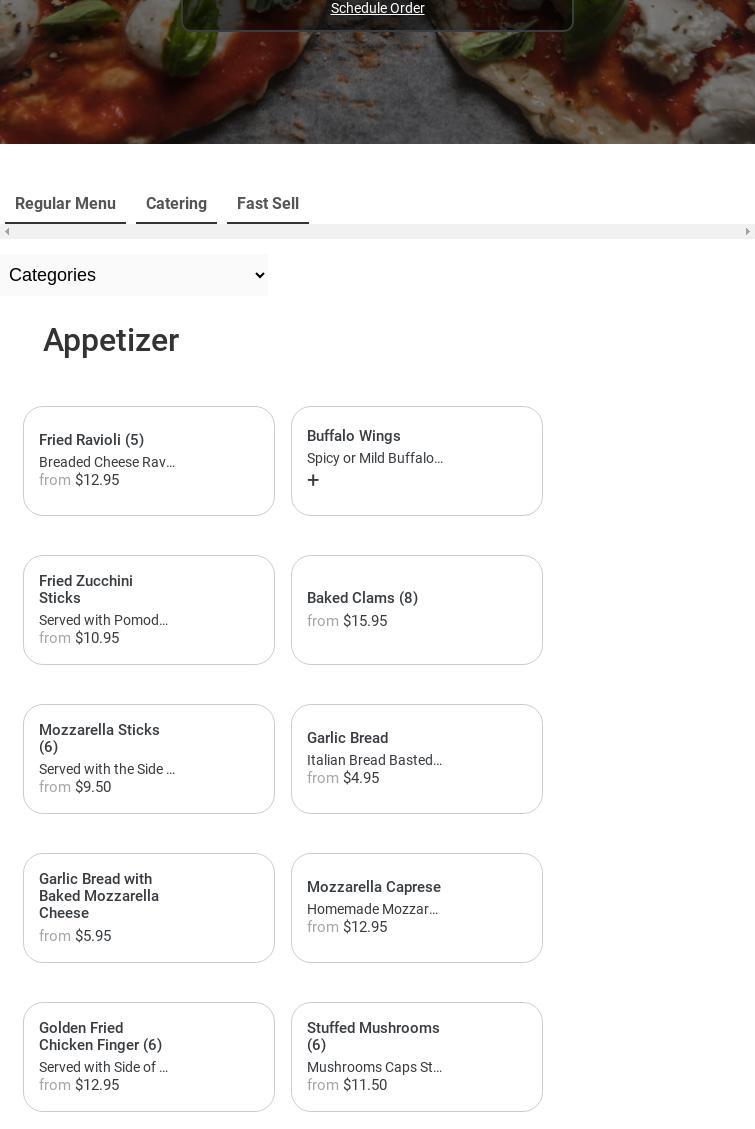The image size is (755, 1129).
Task: Click the right scroll arrow of tab bar
Action: pos(747,232)
